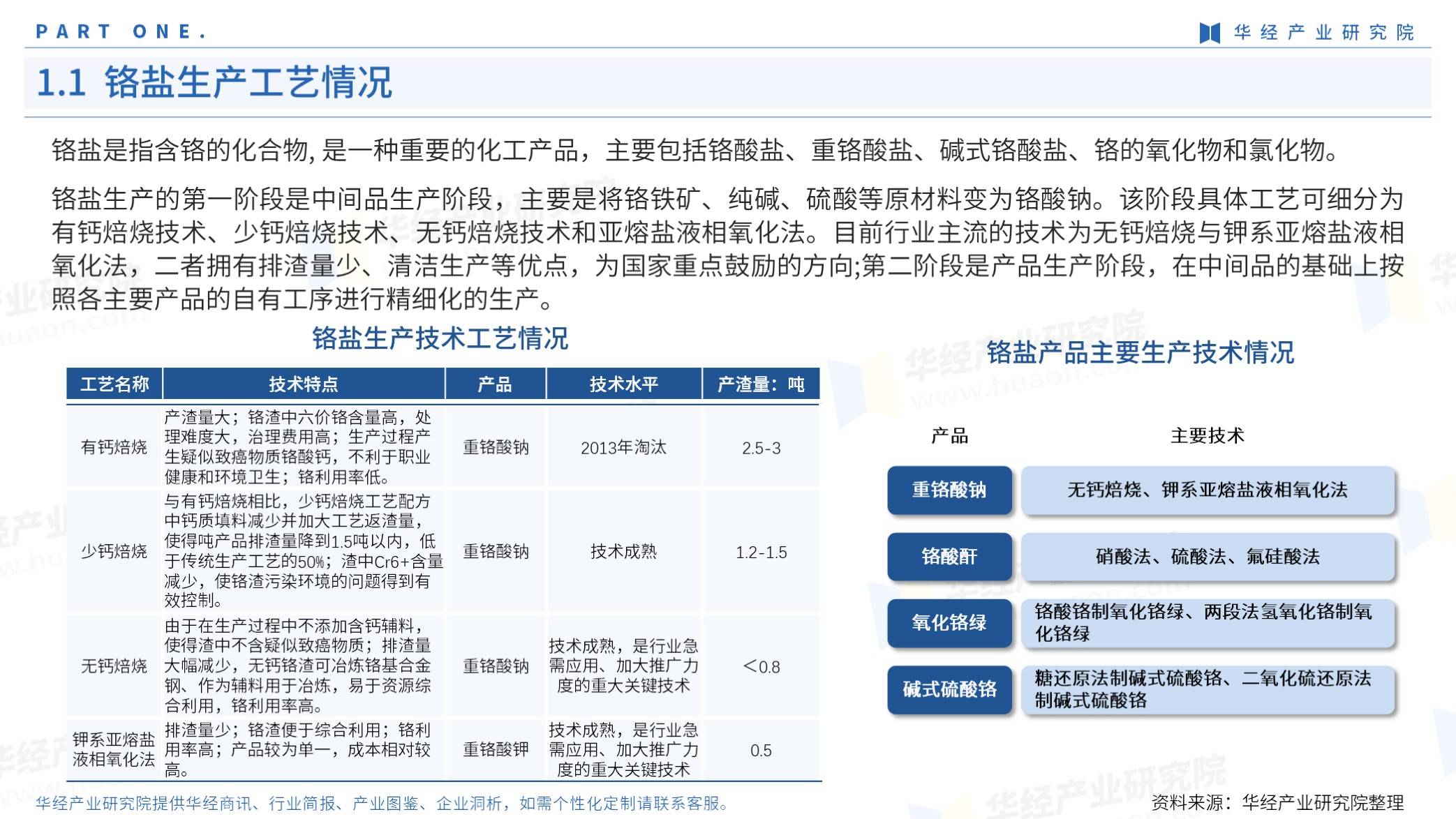Click the 硝酸法、硫酸法、氟硅酸法 technology box
The image size is (1456, 819).
(x=1208, y=557)
